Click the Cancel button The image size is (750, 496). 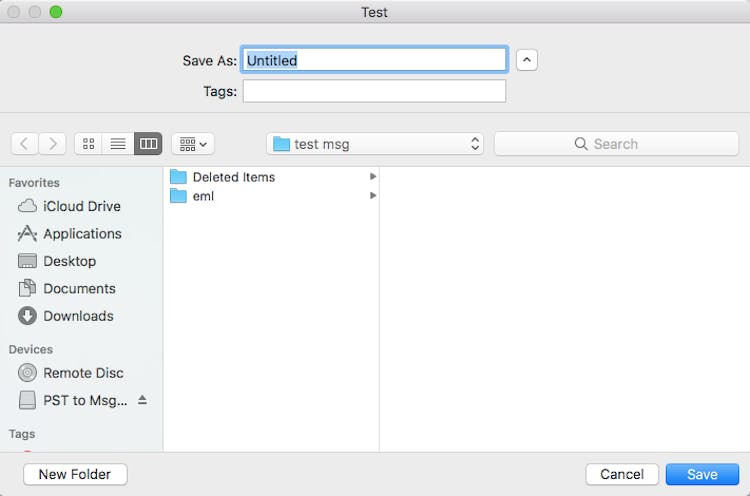622,474
